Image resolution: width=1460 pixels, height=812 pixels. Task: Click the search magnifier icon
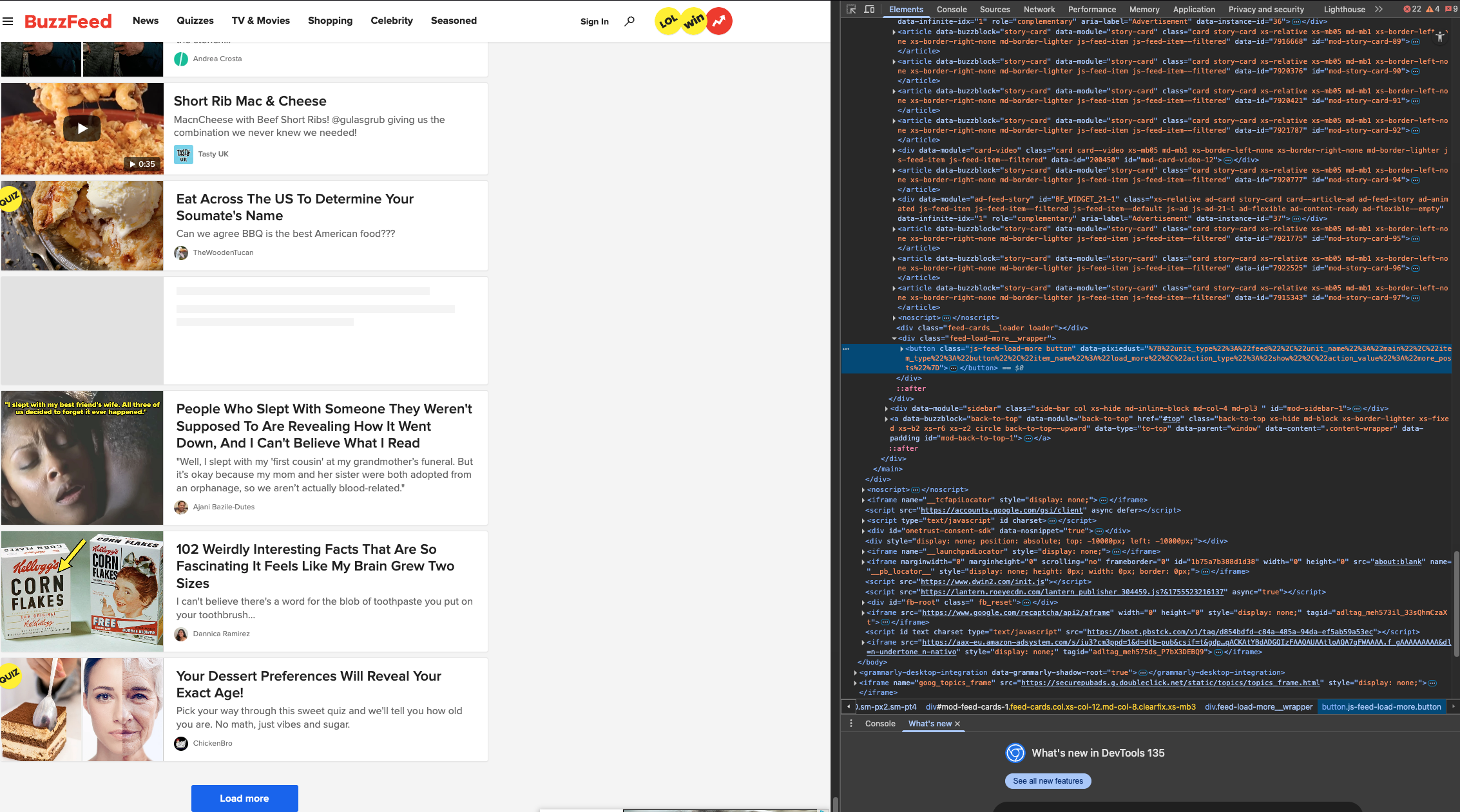pyautogui.click(x=629, y=21)
